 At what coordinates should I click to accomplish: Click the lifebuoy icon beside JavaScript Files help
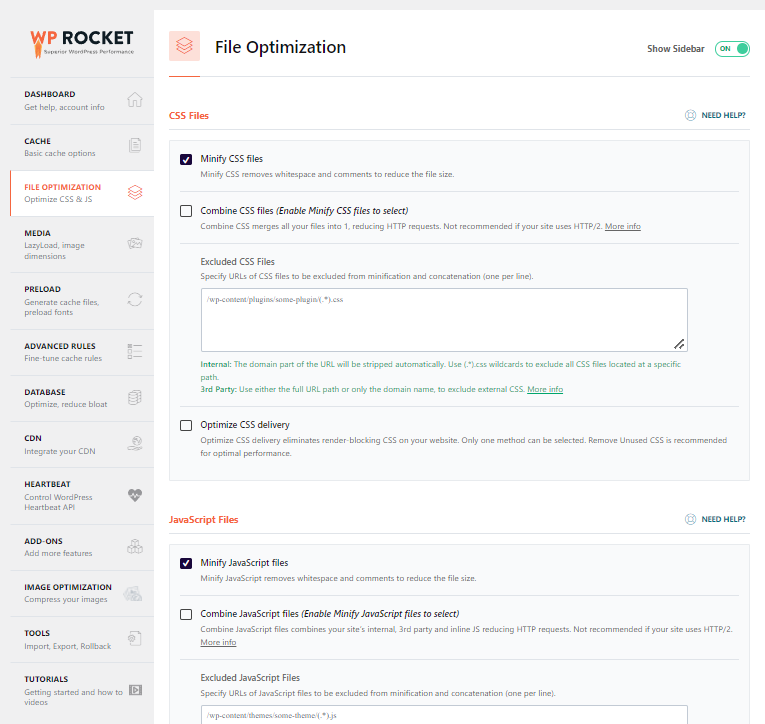pyautogui.click(x=690, y=519)
